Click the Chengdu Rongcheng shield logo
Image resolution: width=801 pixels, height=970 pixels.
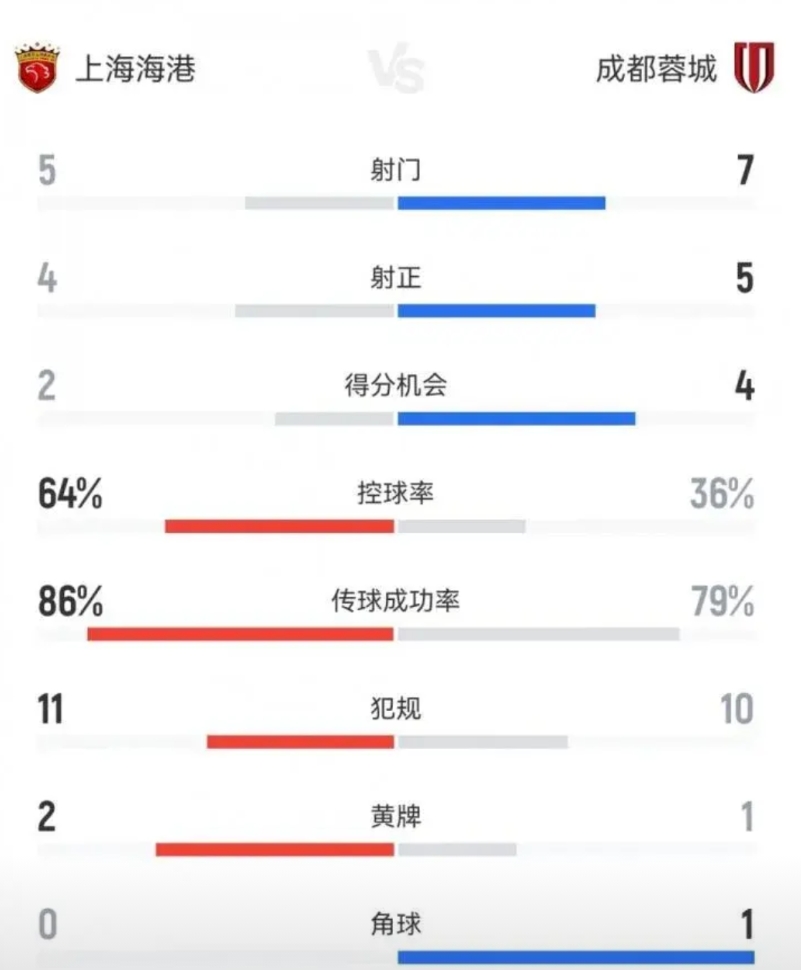point(754,67)
